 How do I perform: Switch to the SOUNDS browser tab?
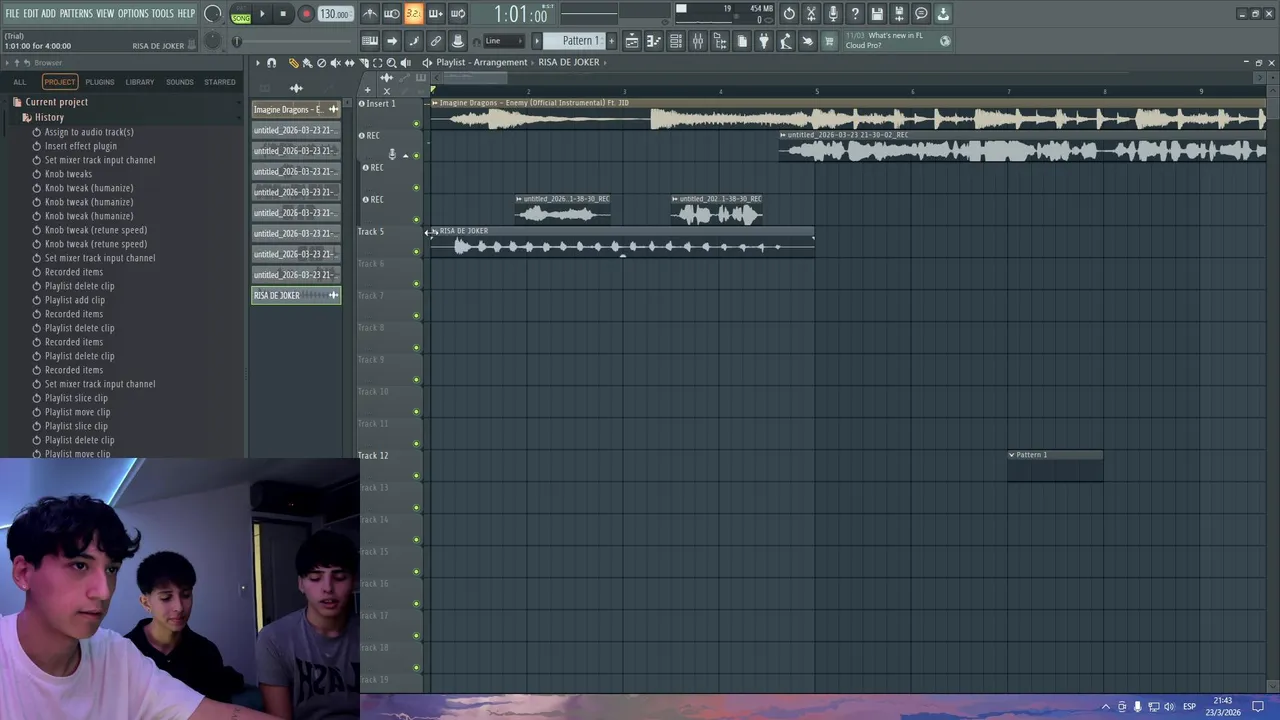[x=180, y=82]
